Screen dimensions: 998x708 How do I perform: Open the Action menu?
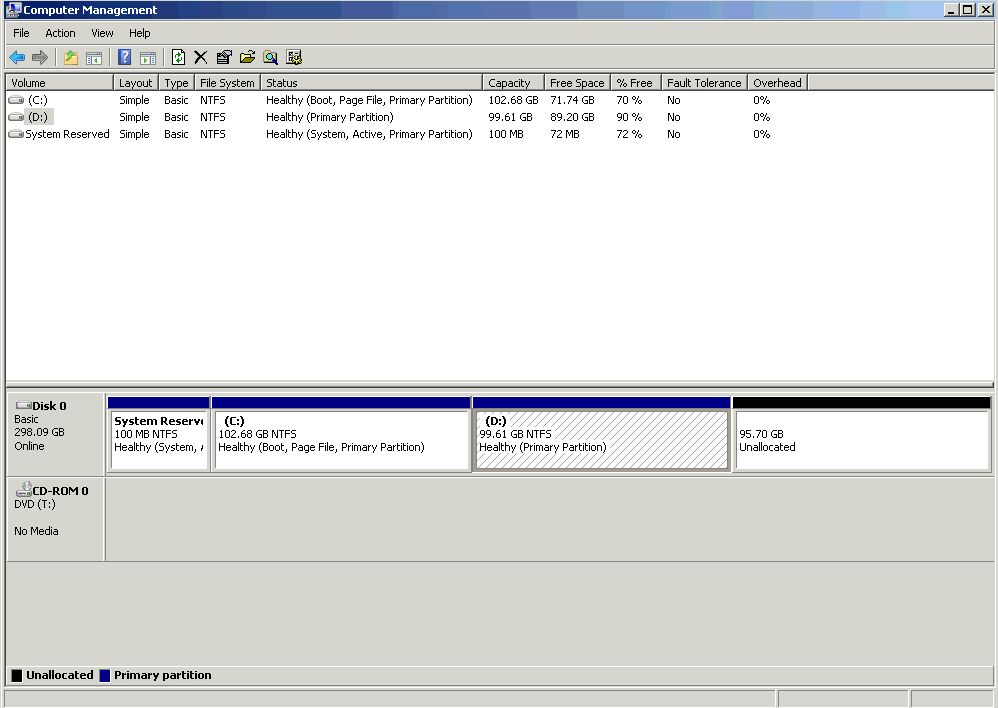[60, 33]
